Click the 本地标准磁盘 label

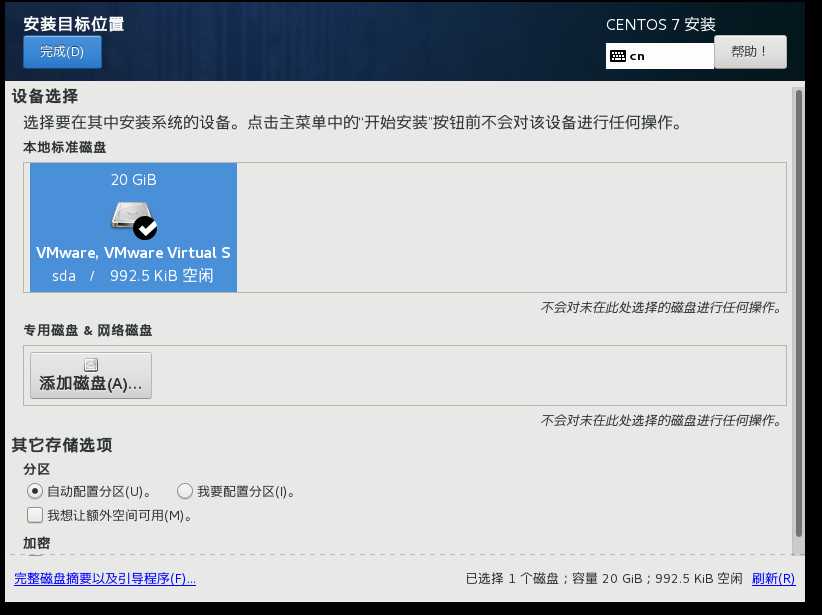64,147
